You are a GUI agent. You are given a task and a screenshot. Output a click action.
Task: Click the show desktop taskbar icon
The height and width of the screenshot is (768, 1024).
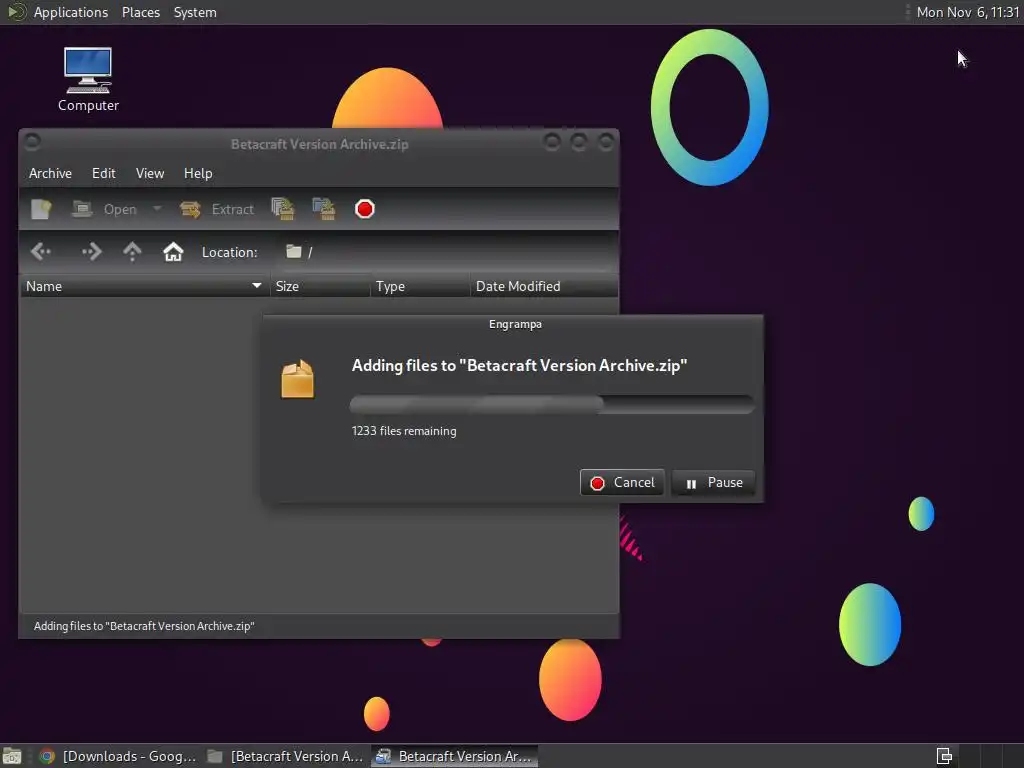12,756
